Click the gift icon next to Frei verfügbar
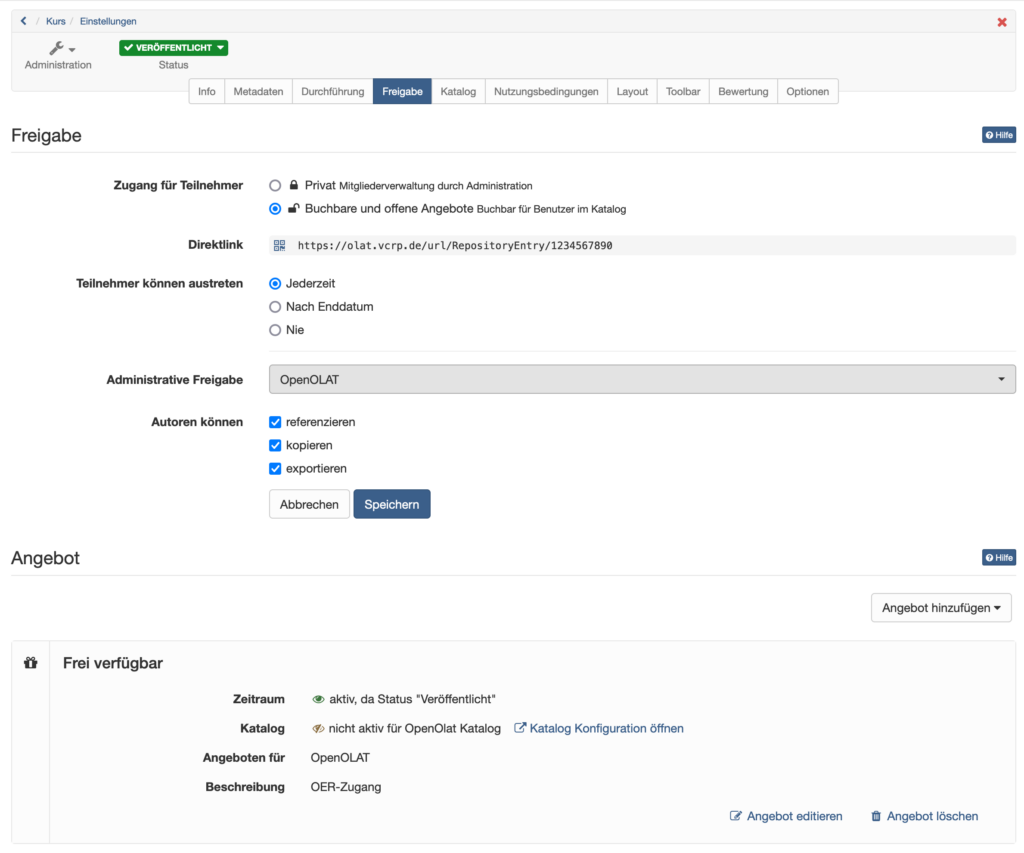This screenshot has height=853, width=1024. tap(30, 662)
